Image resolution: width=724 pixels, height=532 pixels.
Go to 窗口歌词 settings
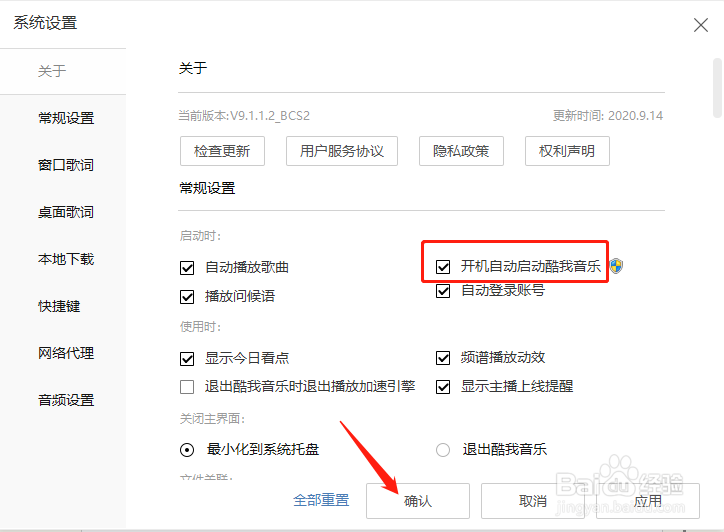tap(66, 165)
